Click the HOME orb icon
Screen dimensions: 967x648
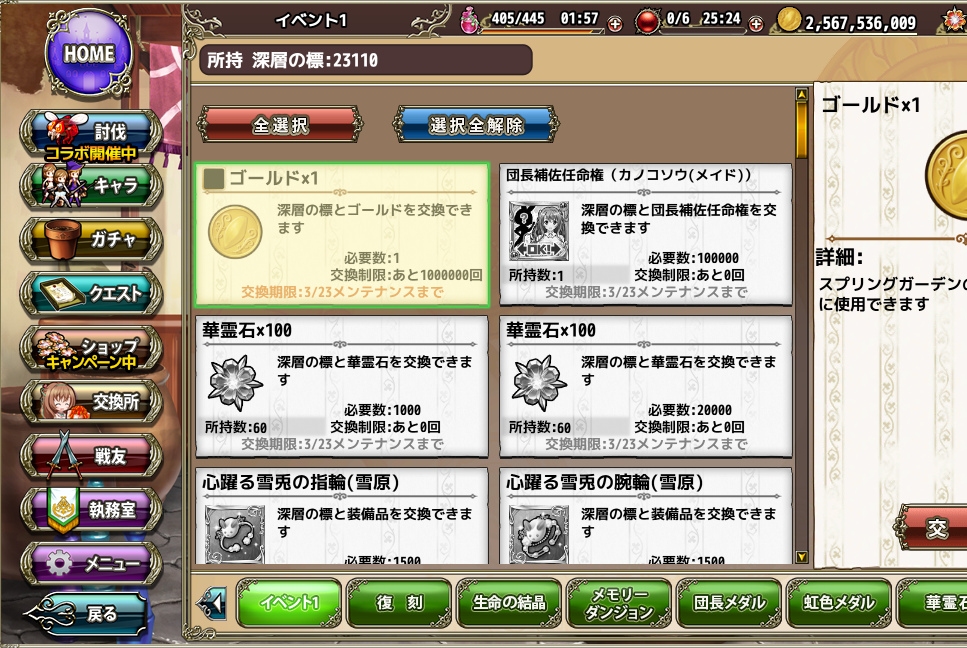pos(89,52)
